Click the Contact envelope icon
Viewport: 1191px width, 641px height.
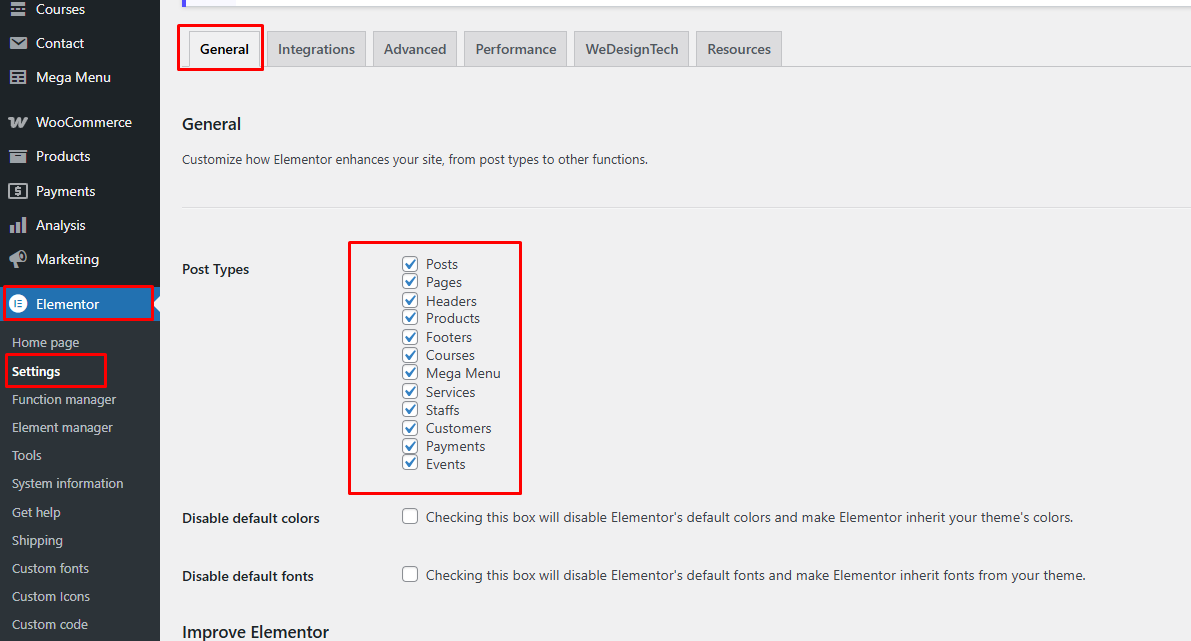pos(17,43)
